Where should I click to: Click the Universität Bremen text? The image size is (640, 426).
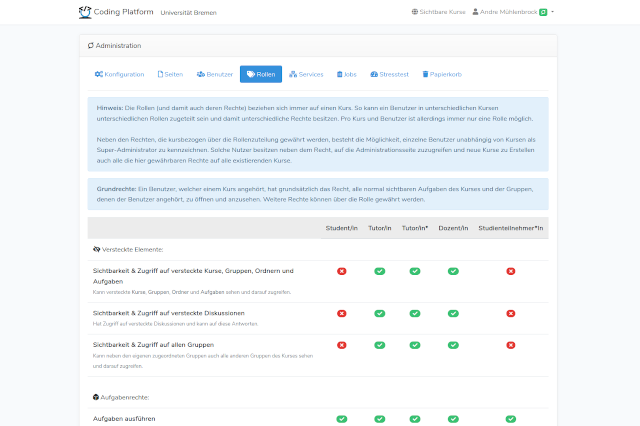click(x=189, y=13)
